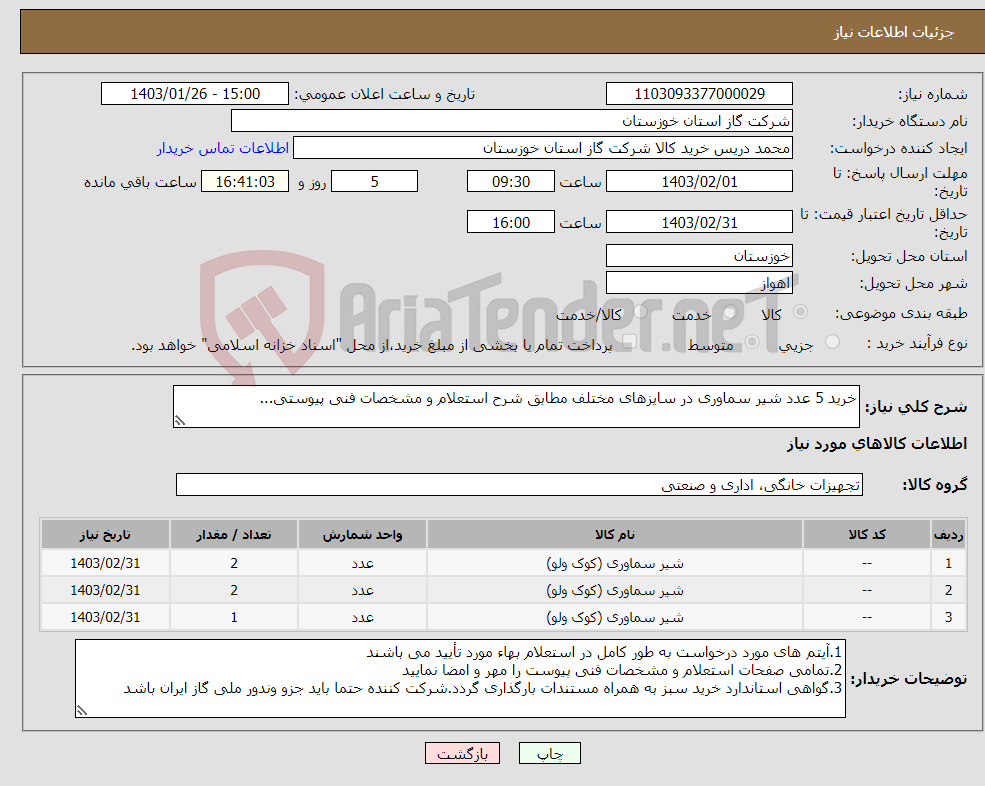Click the تاریخ نیاز column header
This screenshot has width=985, height=786.
pos(105,535)
